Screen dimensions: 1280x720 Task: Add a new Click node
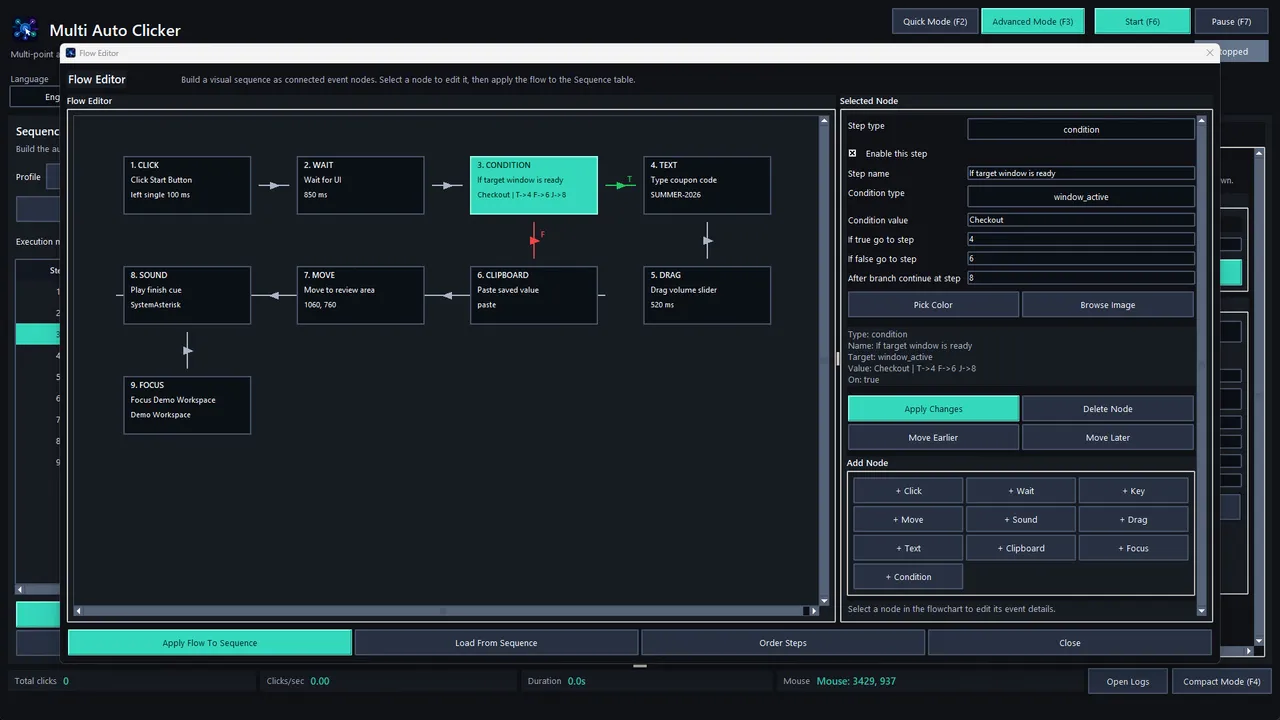pos(908,491)
